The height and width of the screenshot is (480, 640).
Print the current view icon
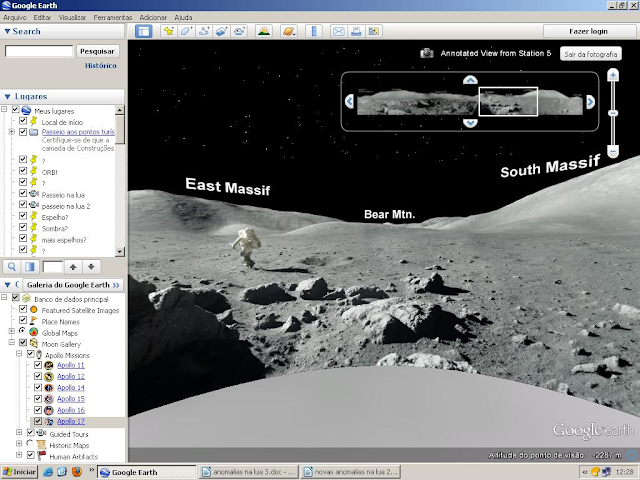point(356,31)
